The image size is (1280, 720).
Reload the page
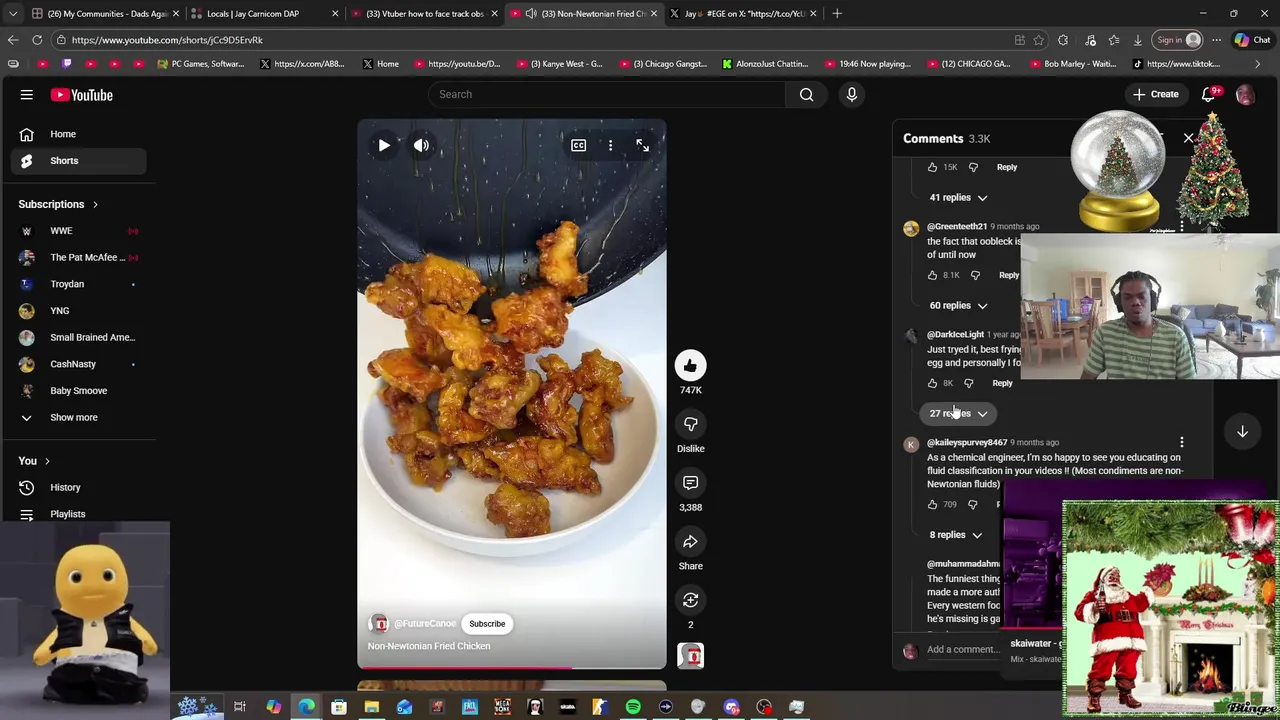point(37,40)
